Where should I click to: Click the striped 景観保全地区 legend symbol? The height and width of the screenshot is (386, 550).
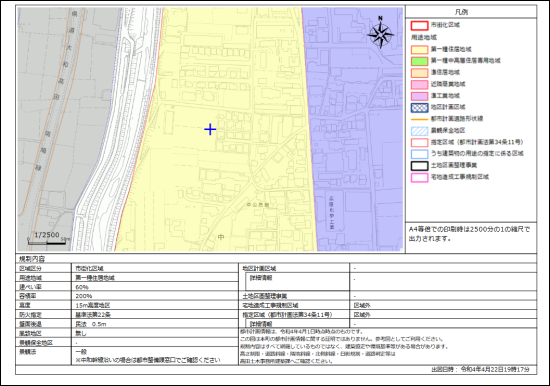click(x=419, y=131)
